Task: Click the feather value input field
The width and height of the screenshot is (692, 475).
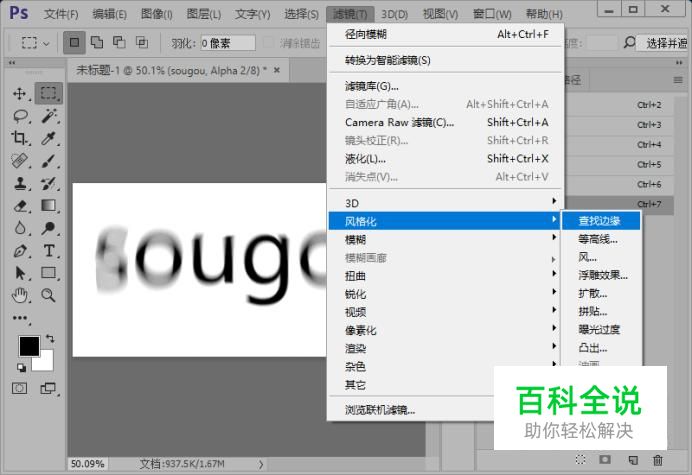Action: pos(228,43)
